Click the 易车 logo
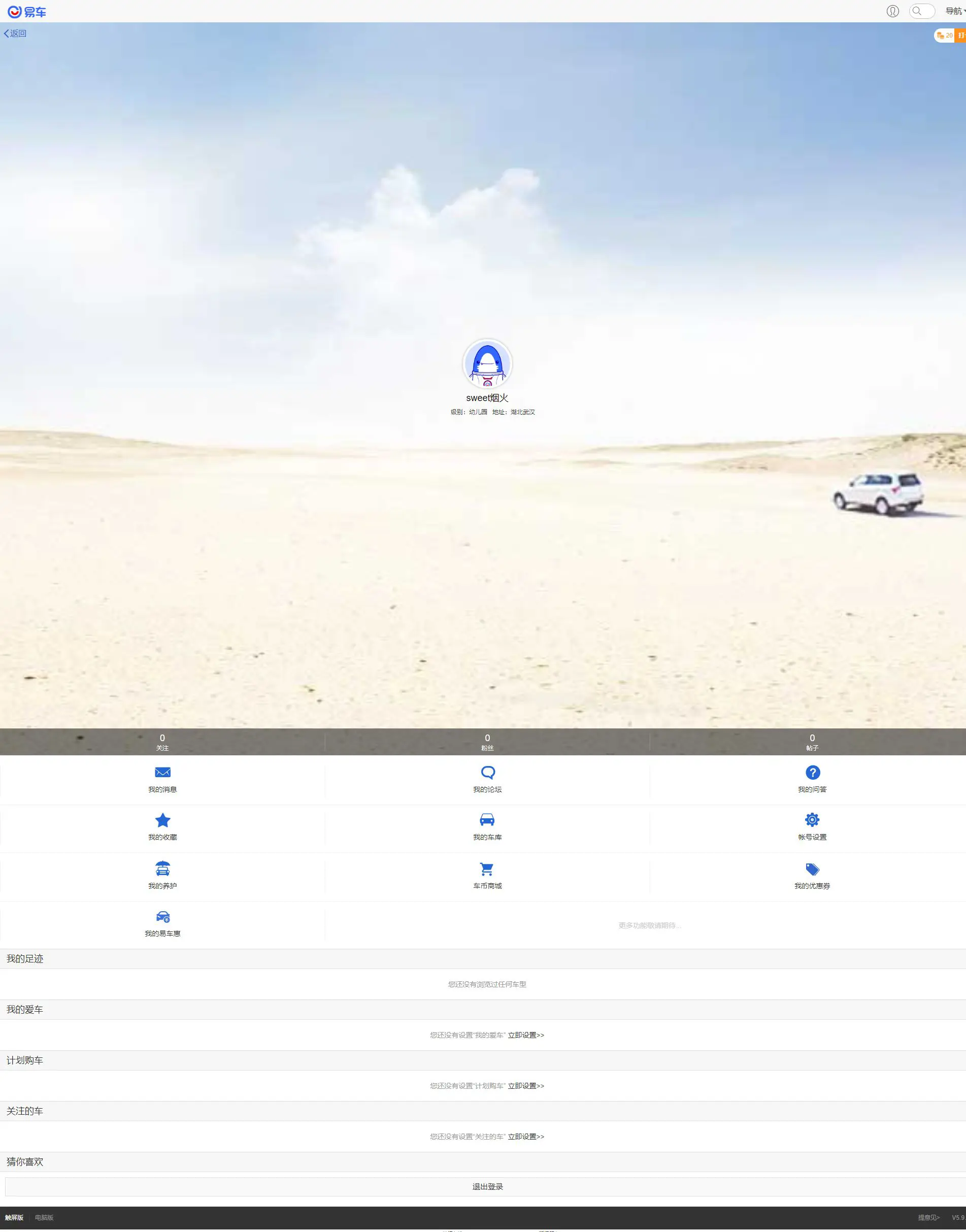This screenshot has width=966, height=1232. [x=26, y=11]
